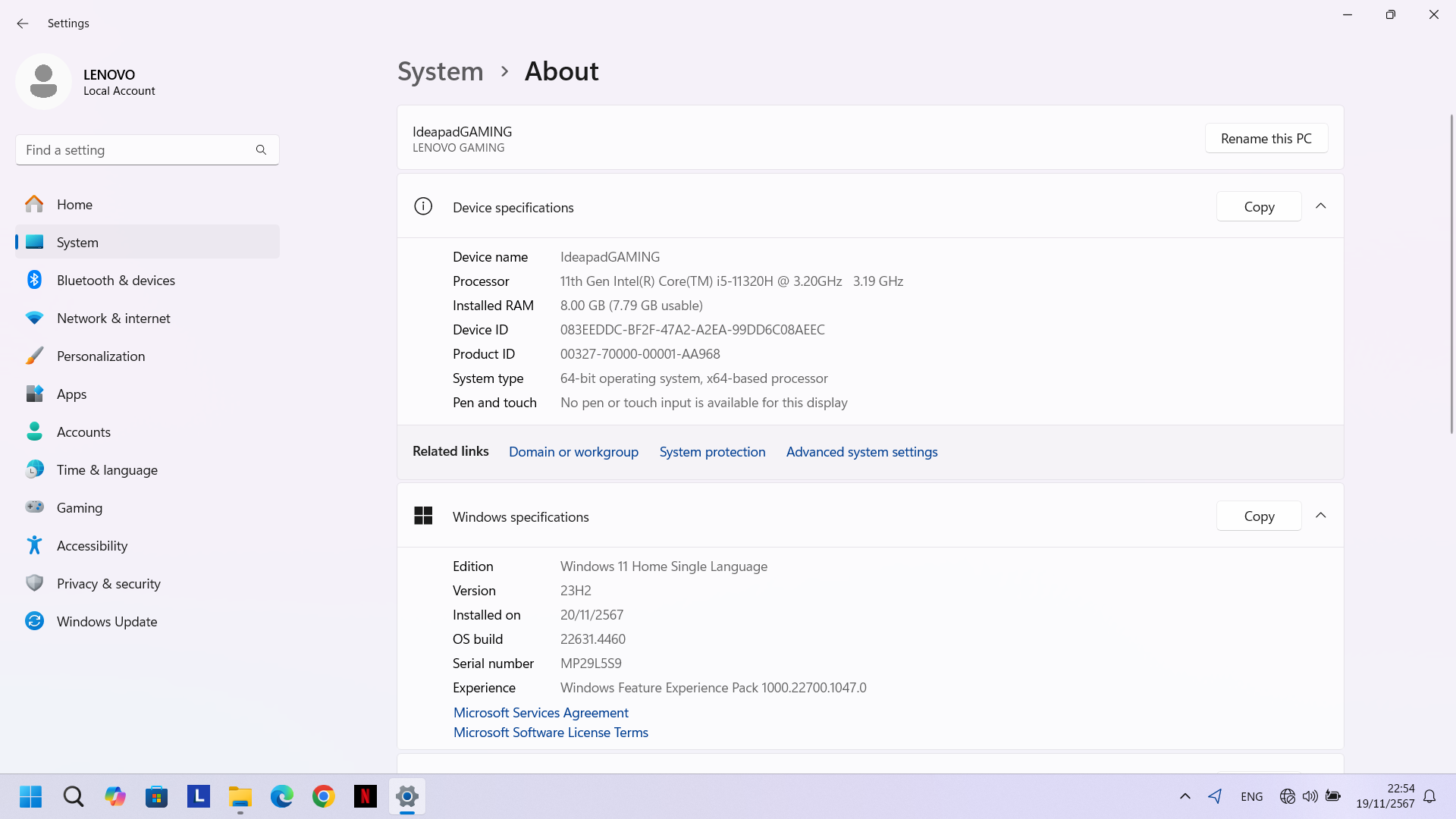Open Personalization settings
The height and width of the screenshot is (819, 1456).
(x=147, y=356)
